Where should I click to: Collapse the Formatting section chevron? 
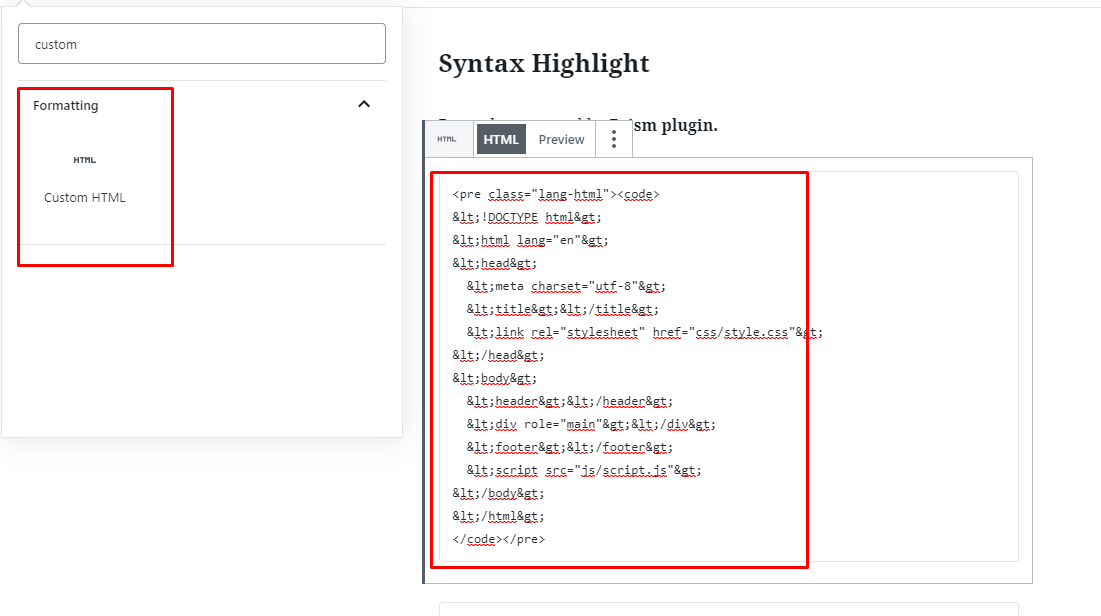pos(364,104)
